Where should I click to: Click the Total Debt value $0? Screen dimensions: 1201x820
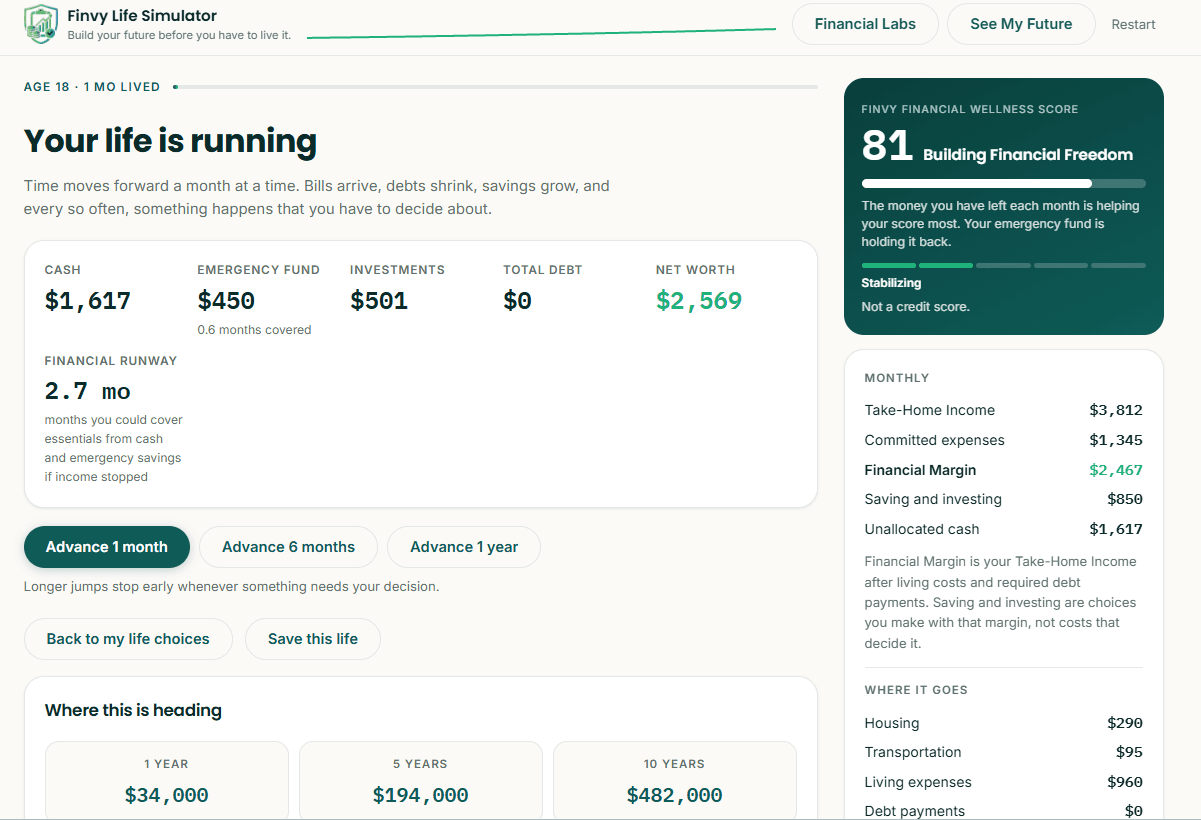(517, 301)
